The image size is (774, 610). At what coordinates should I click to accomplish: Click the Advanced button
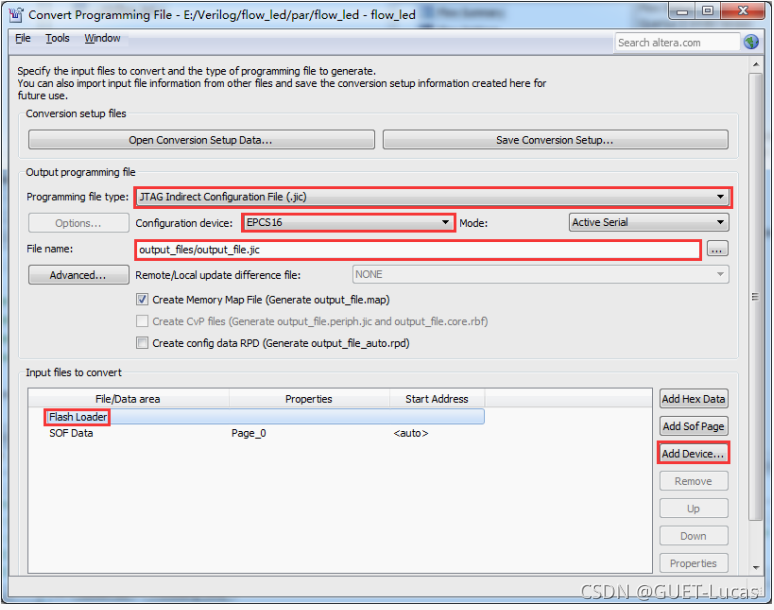coord(78,275)
